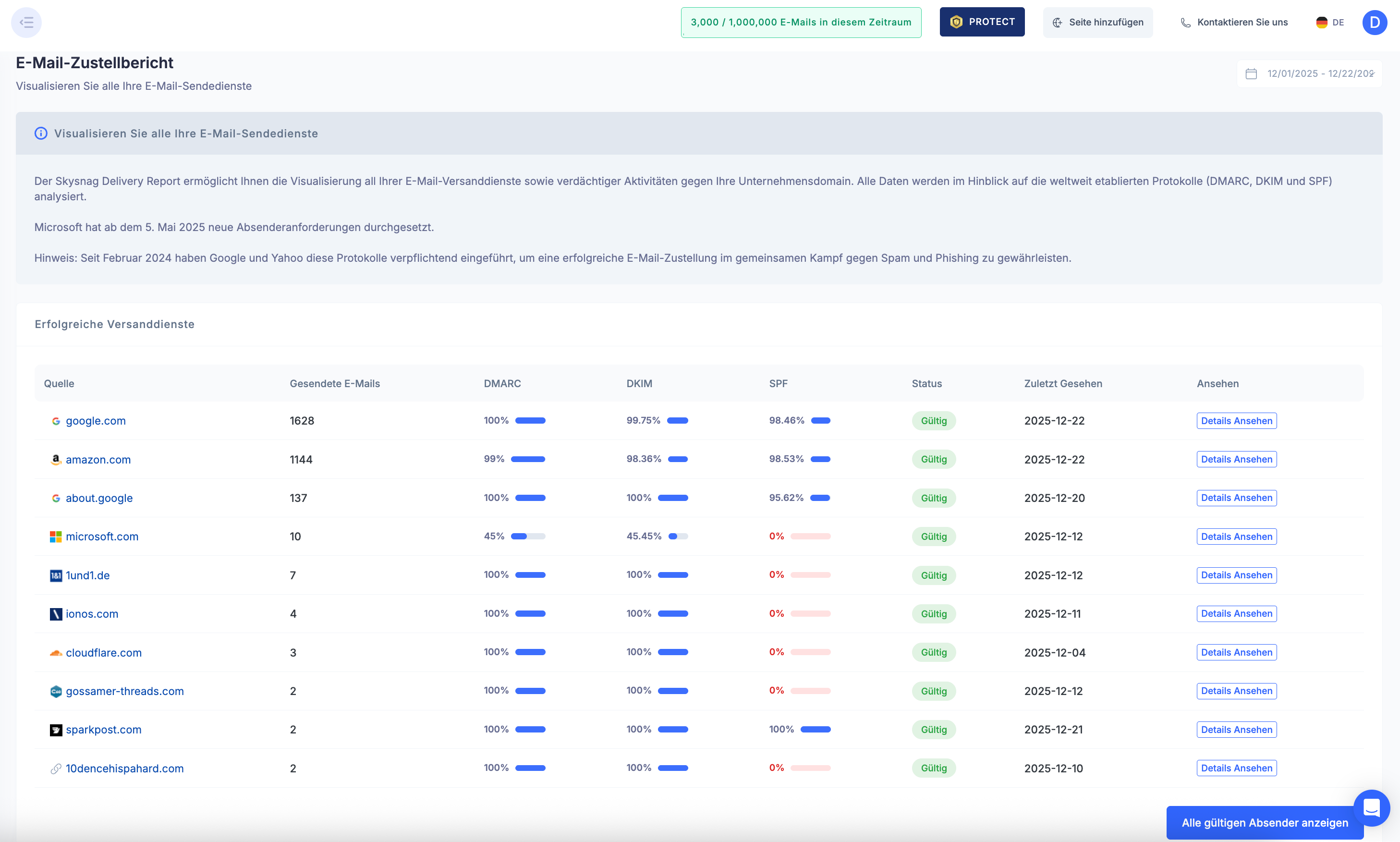The image size is (1400, 842).
Task: Click the calendar icon by dates
Action: pyautogui.click(x=1251, y=74)
